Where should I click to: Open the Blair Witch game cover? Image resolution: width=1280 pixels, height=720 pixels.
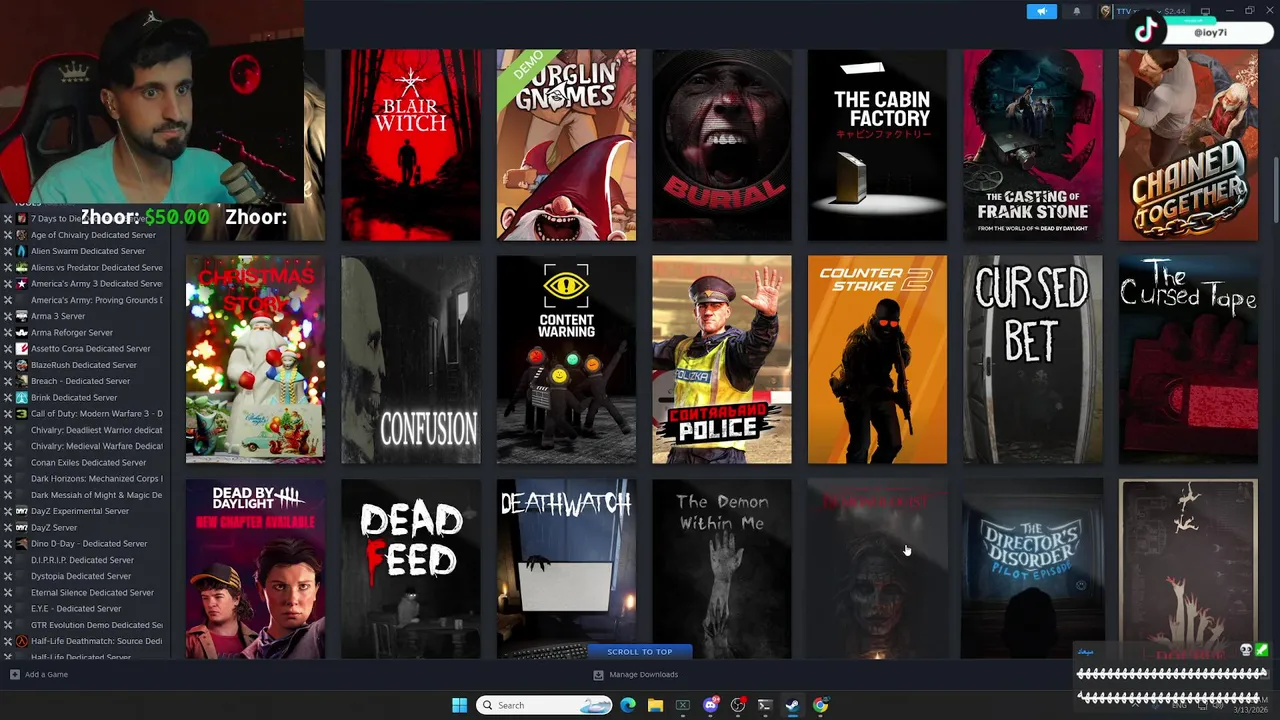(411, 145)
